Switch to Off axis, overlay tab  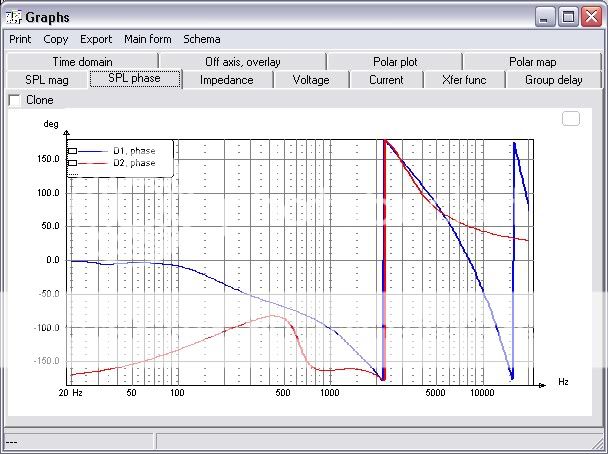(243, 62)
